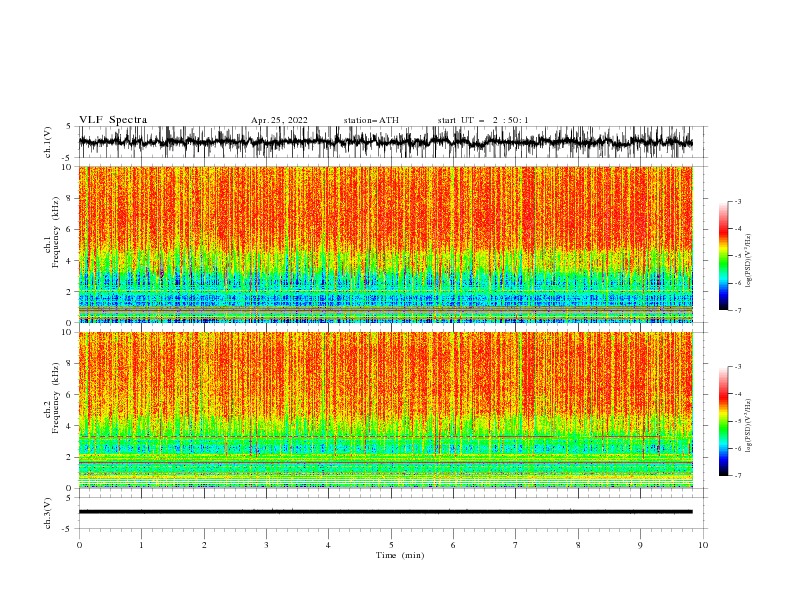Click the "2" tick on the time axis
Viewport: 792px width, 612px height.
204,545
